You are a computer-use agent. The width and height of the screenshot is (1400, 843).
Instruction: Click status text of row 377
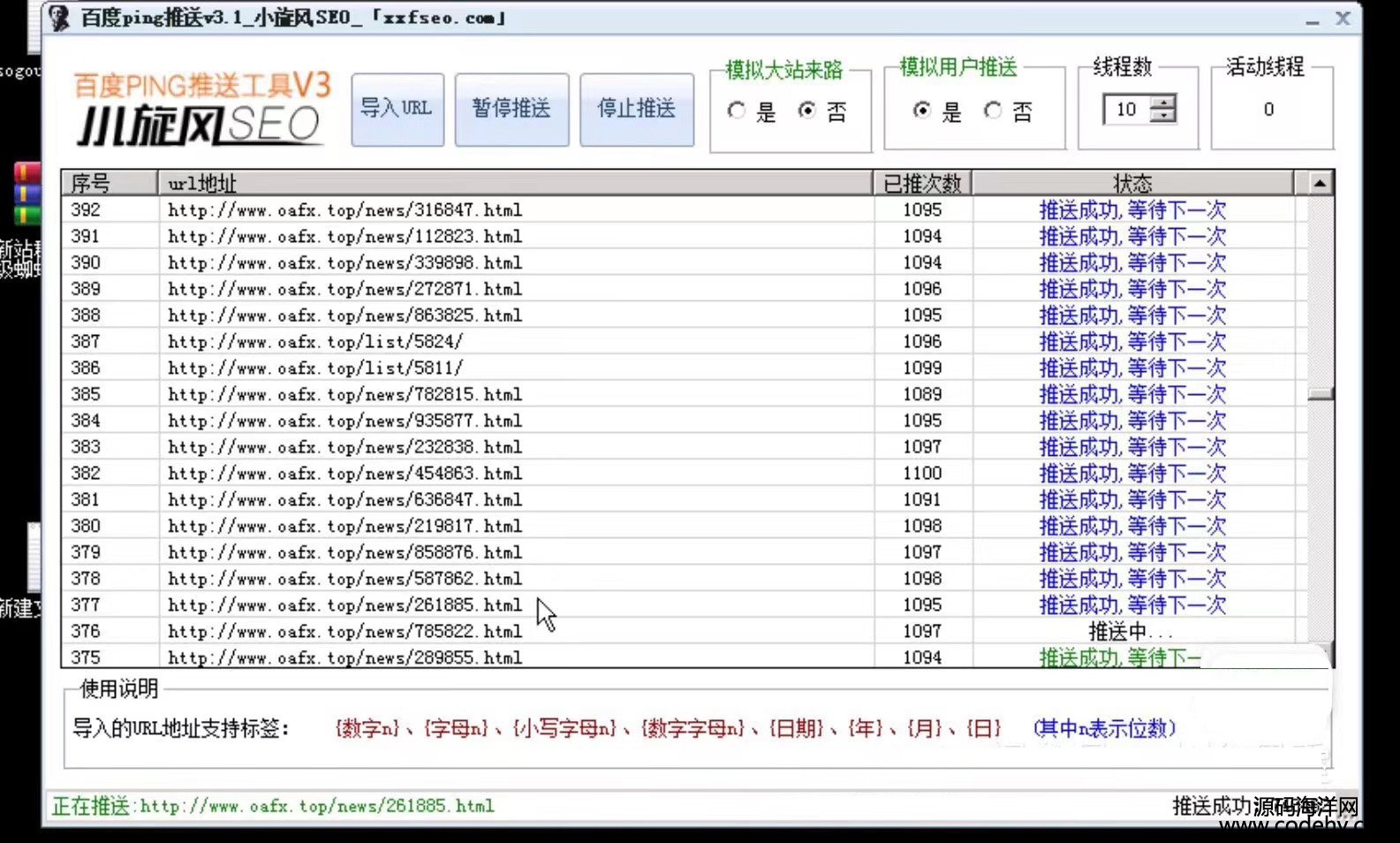click(1133, 605)
